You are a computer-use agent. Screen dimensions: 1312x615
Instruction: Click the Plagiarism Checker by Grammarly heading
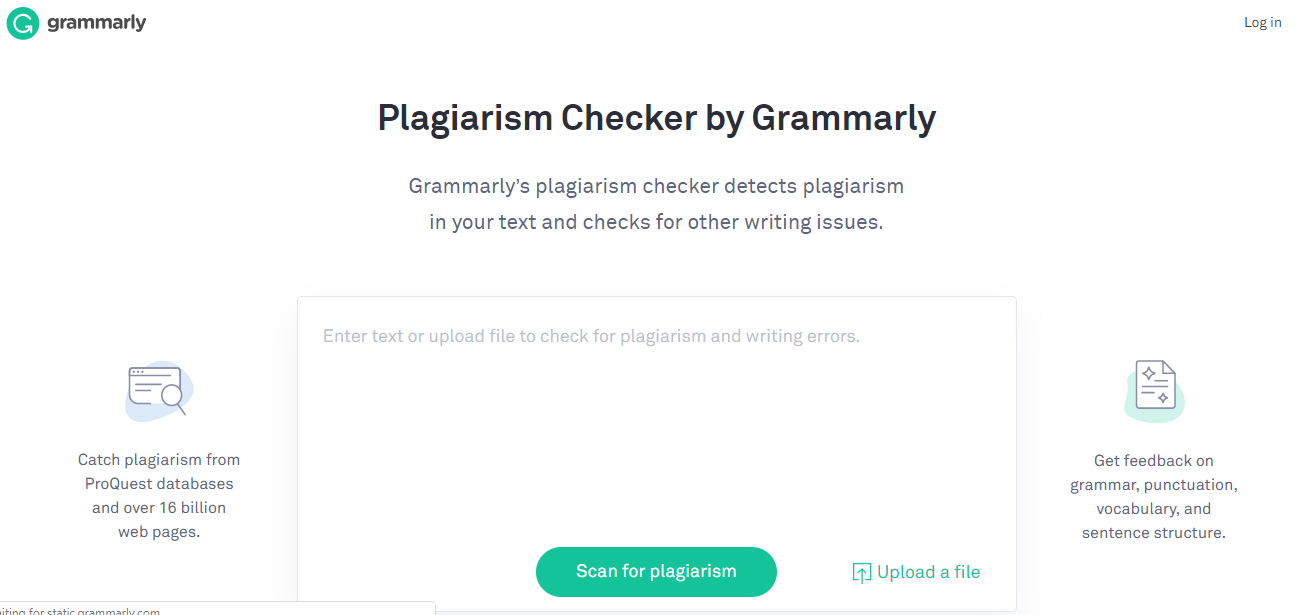tap(656, 117)
